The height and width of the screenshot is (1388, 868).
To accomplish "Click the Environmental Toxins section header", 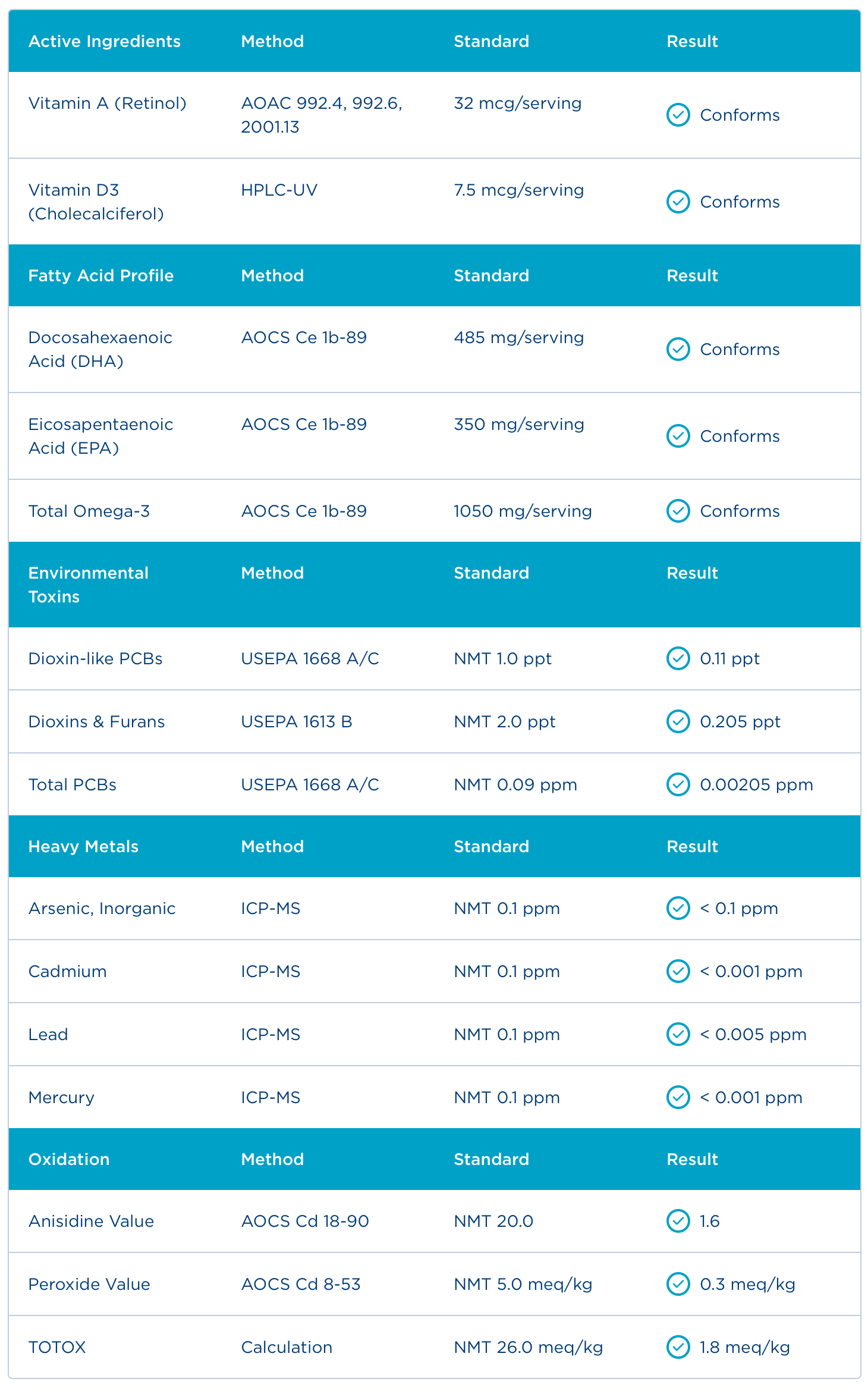I will click(89, 585).
